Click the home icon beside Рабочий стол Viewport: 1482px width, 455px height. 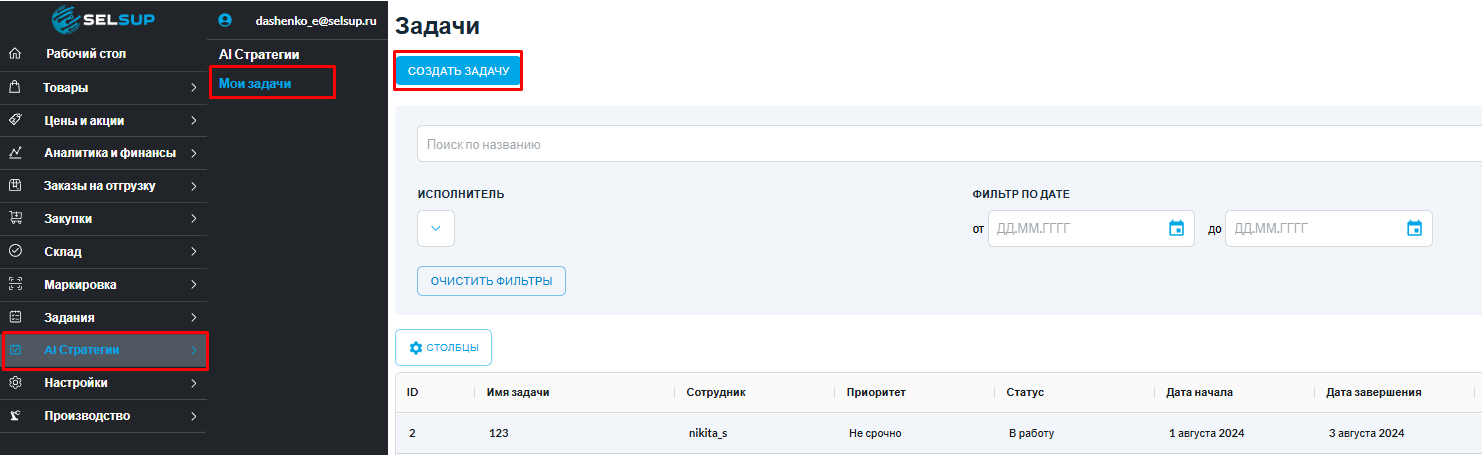(15, 54)
